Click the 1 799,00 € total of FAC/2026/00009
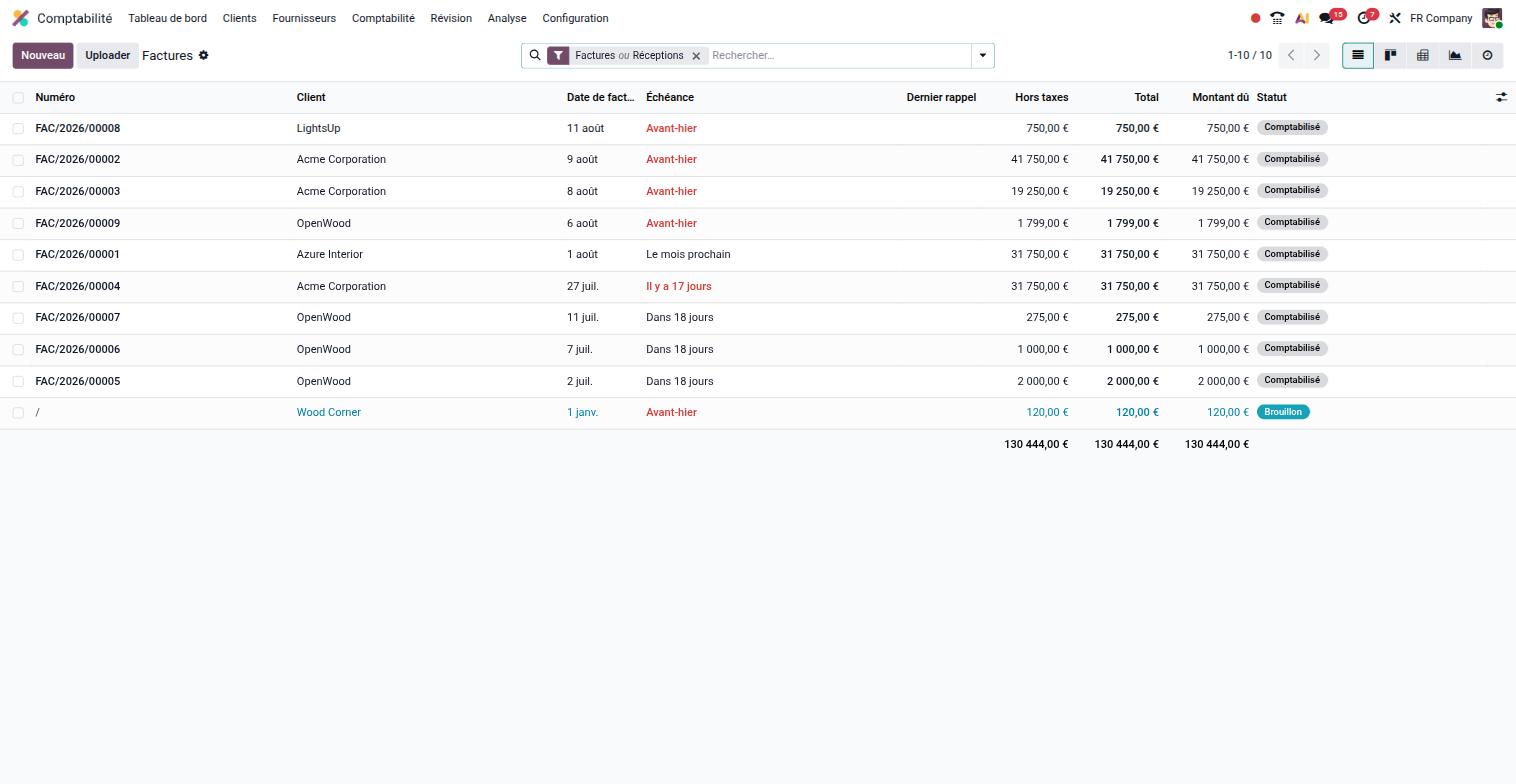1516x784 pixels. point(1133,223)
